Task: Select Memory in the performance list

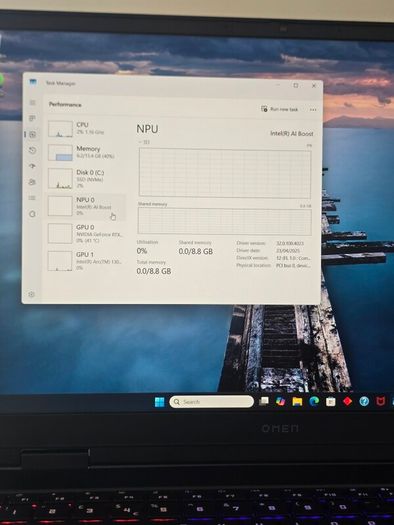Action: click(85, 152)
